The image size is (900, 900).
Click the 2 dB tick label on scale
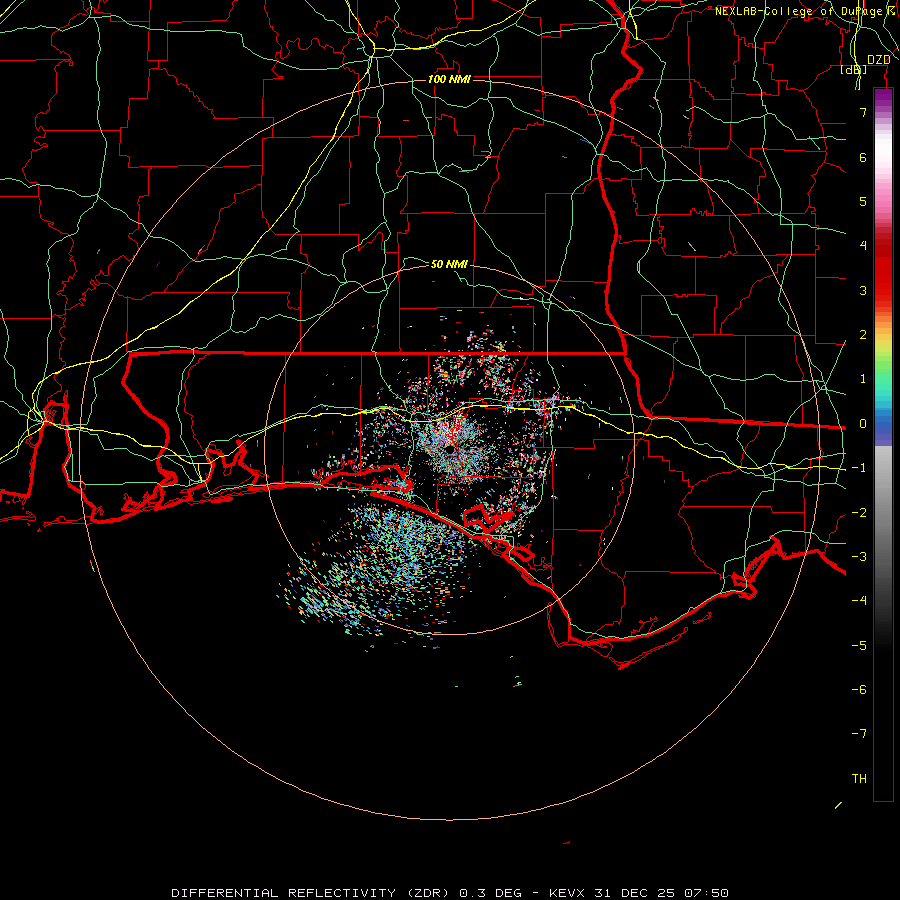click(863, 335)
